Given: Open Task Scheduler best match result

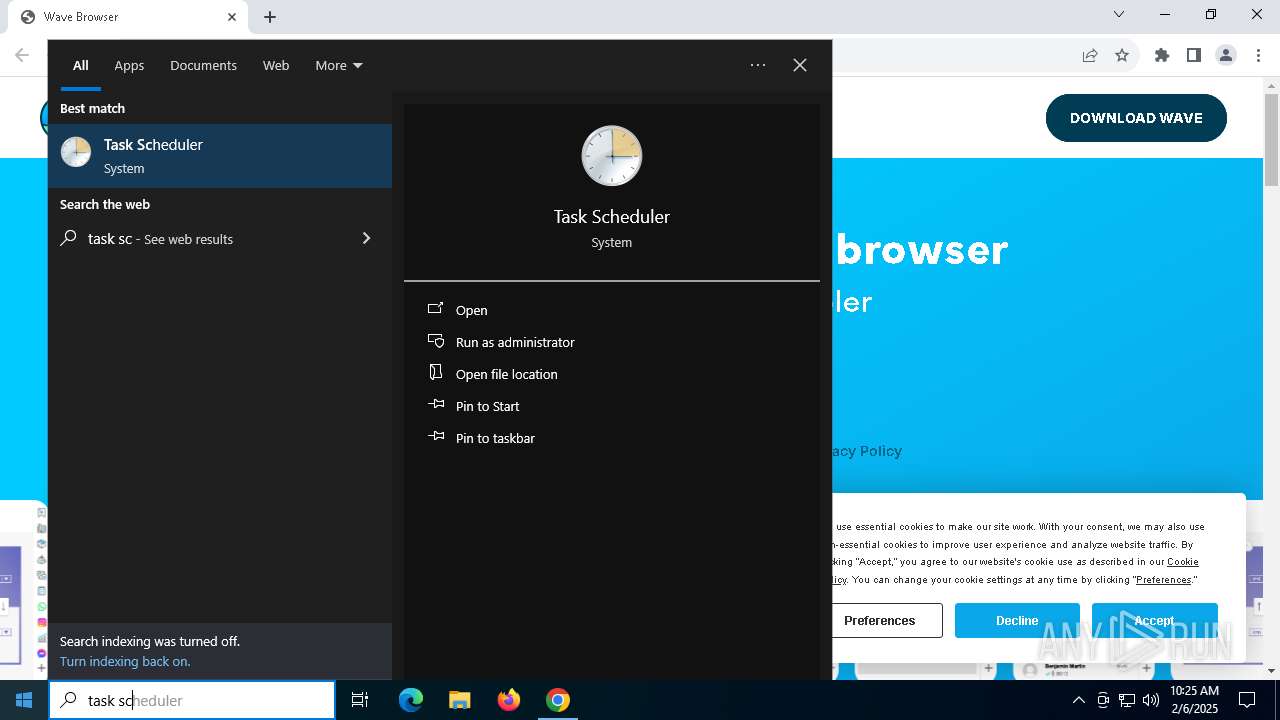Looking at the screenshot, I should click(x=220, y=156).
